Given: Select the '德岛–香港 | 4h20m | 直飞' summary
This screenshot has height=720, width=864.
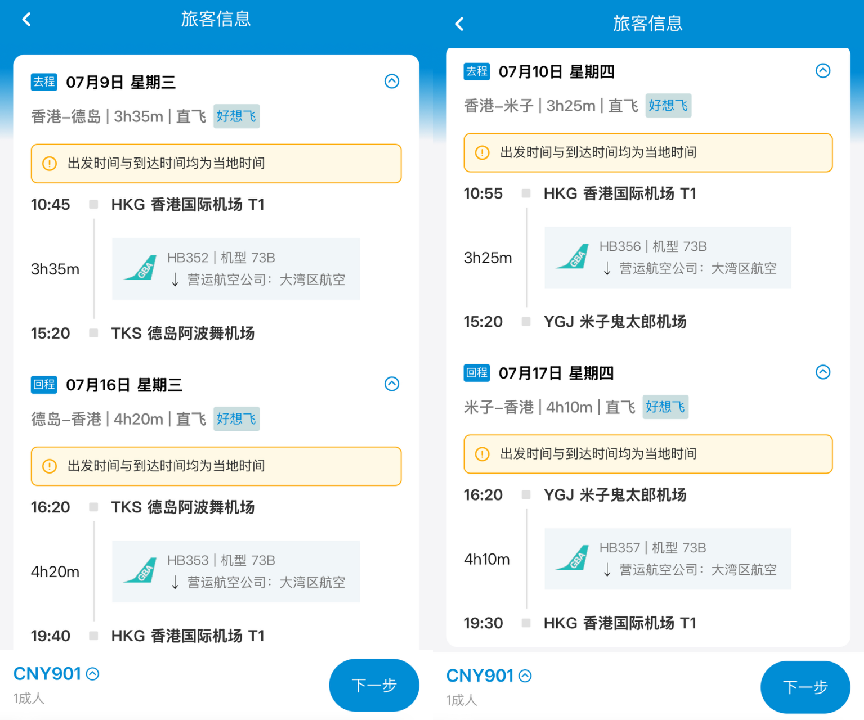Looking at the screenshot, I should pyautogui.click(x=118, y=419).
